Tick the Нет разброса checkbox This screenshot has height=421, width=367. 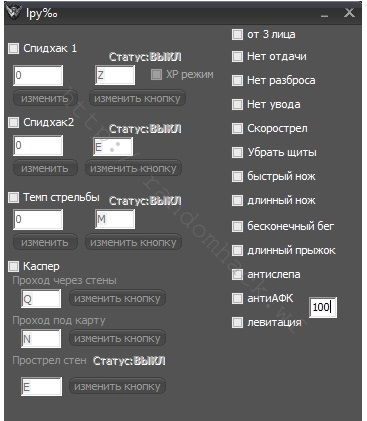click(x=237, y=80)
